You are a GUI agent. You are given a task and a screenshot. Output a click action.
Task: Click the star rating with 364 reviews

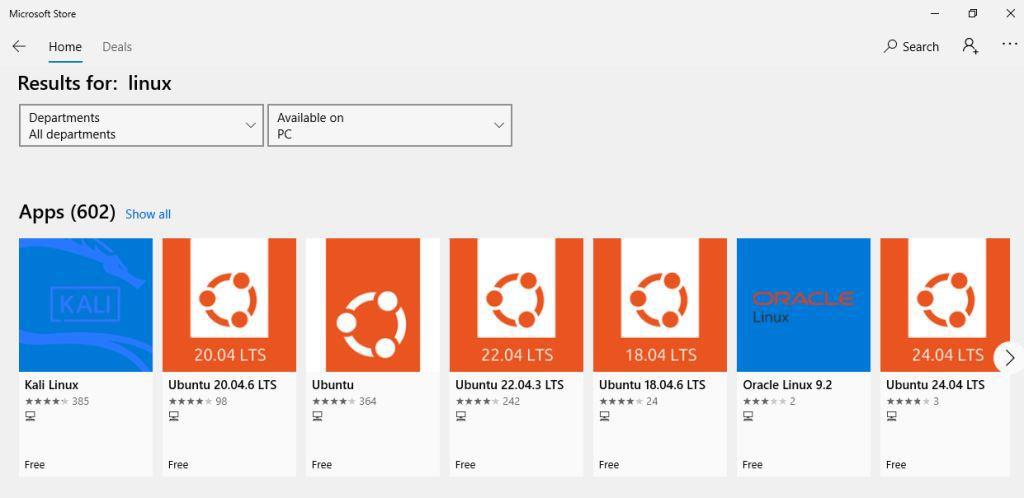[x=334, y=401]
